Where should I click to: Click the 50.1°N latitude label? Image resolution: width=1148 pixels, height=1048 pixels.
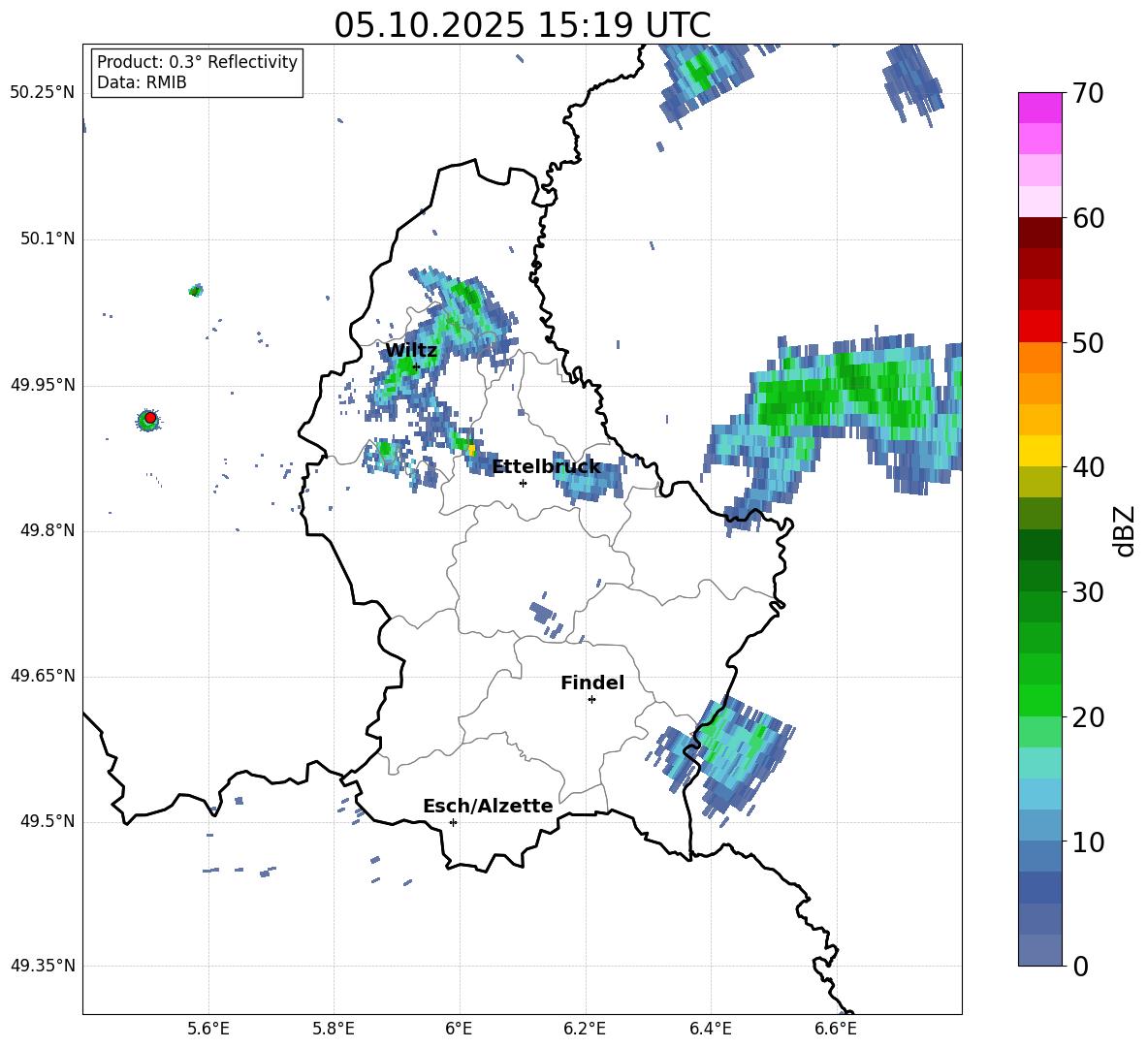pos(47,239)
